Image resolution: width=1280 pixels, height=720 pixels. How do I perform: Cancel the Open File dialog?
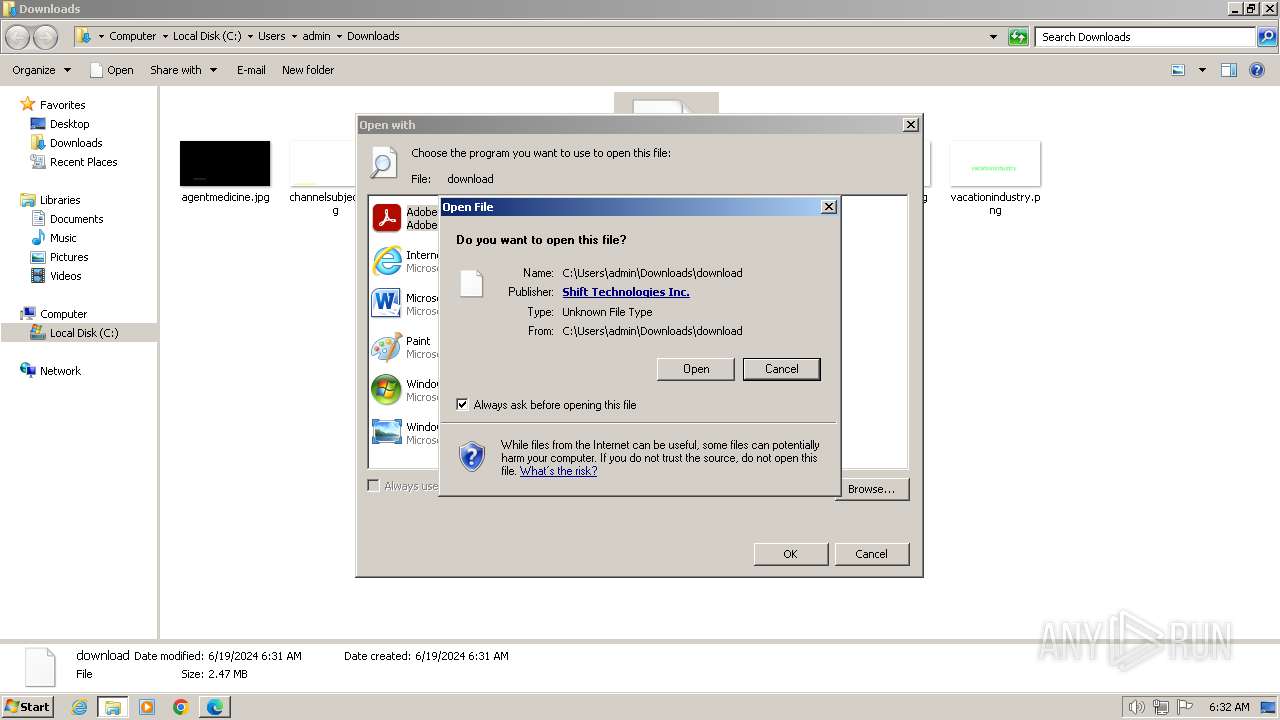(x=781, y=369)
